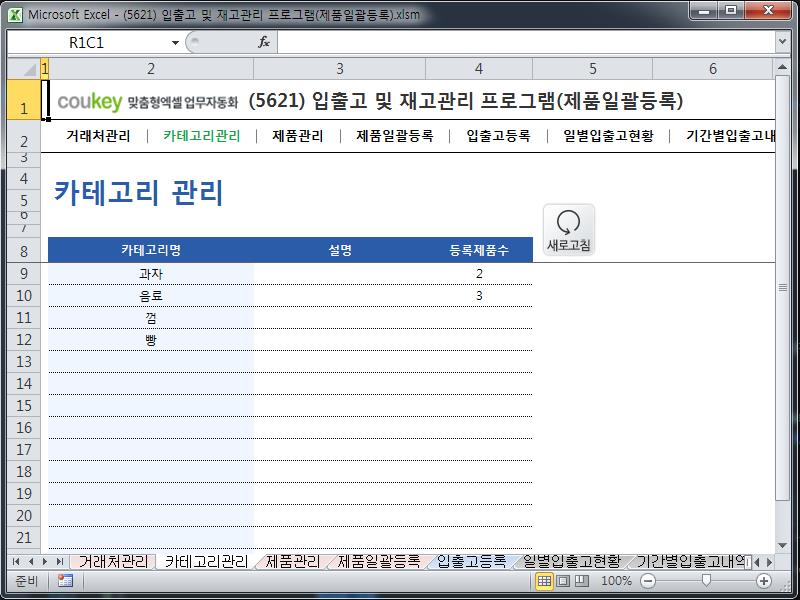800x600 pixels.
Task: Click the 100% zoom level
Action: (616, 581)
